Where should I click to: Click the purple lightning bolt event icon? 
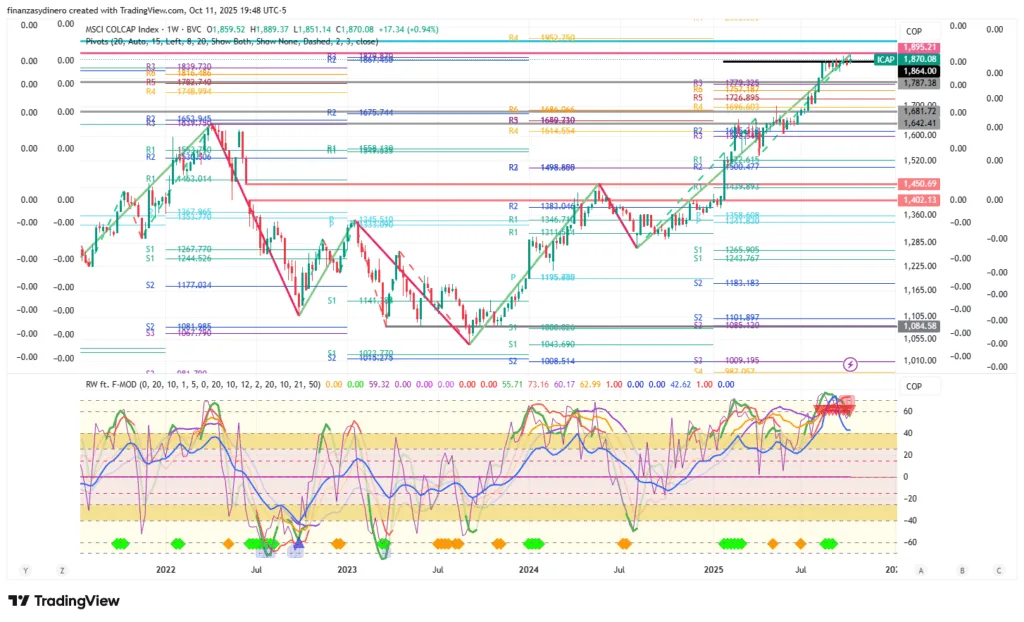pos(850,363)
